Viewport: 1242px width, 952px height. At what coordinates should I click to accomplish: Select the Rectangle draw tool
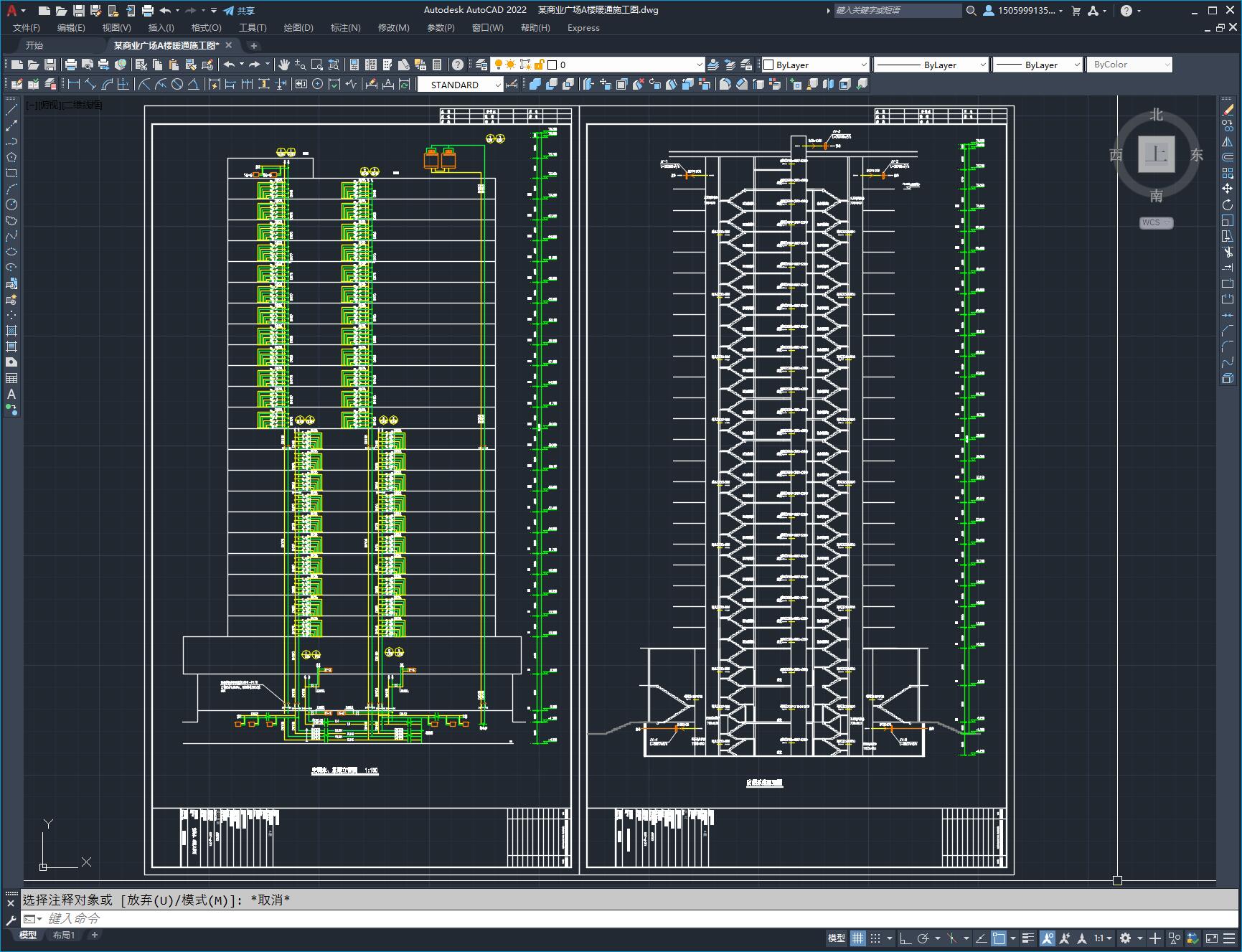pyautogui.click(x=11, y=173)
